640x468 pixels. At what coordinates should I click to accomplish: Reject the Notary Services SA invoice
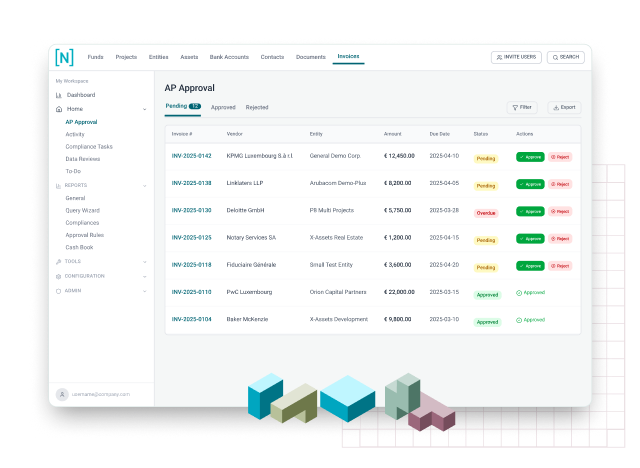pyautogui.click(x=560, y=239)
